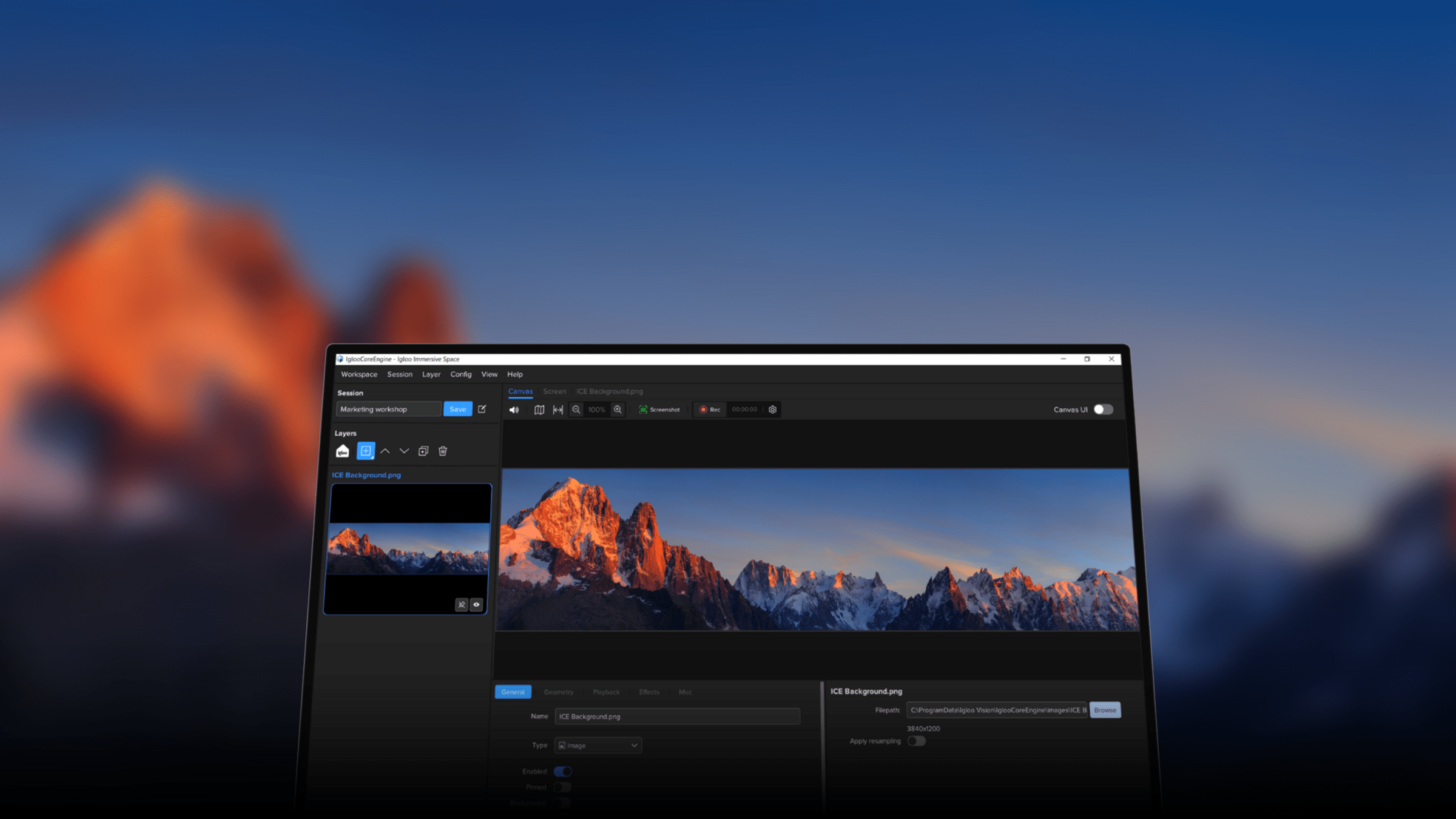Delete layer with trash icon
The height and width of the screenshot is (819, 1456).
(443, 451)
